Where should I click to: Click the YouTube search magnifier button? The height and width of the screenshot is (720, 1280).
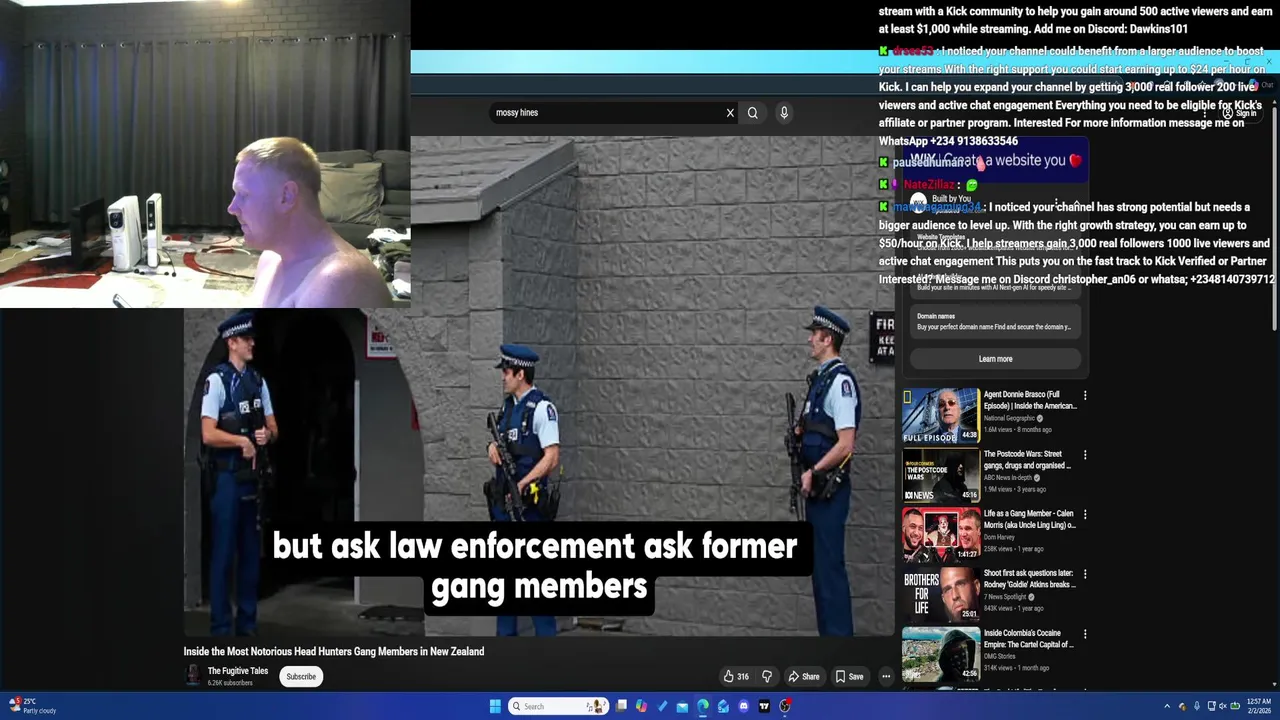(753, 113)
